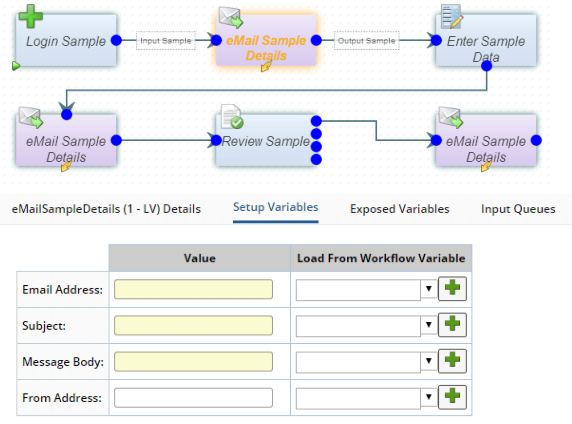Click the Email Address value field

193,289
